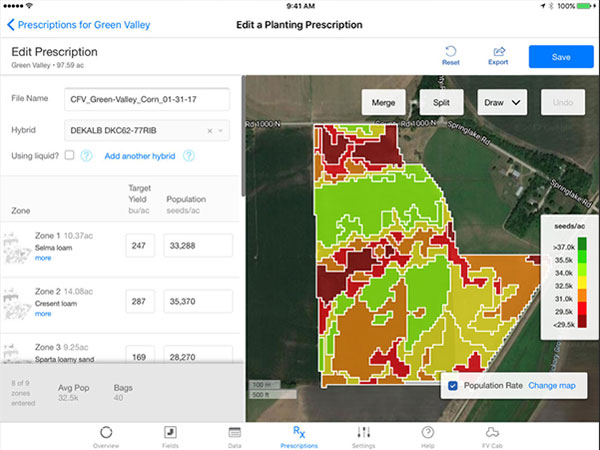
Task: Go back to Prescriptions for Green Valley
Action: coord(78,24)
